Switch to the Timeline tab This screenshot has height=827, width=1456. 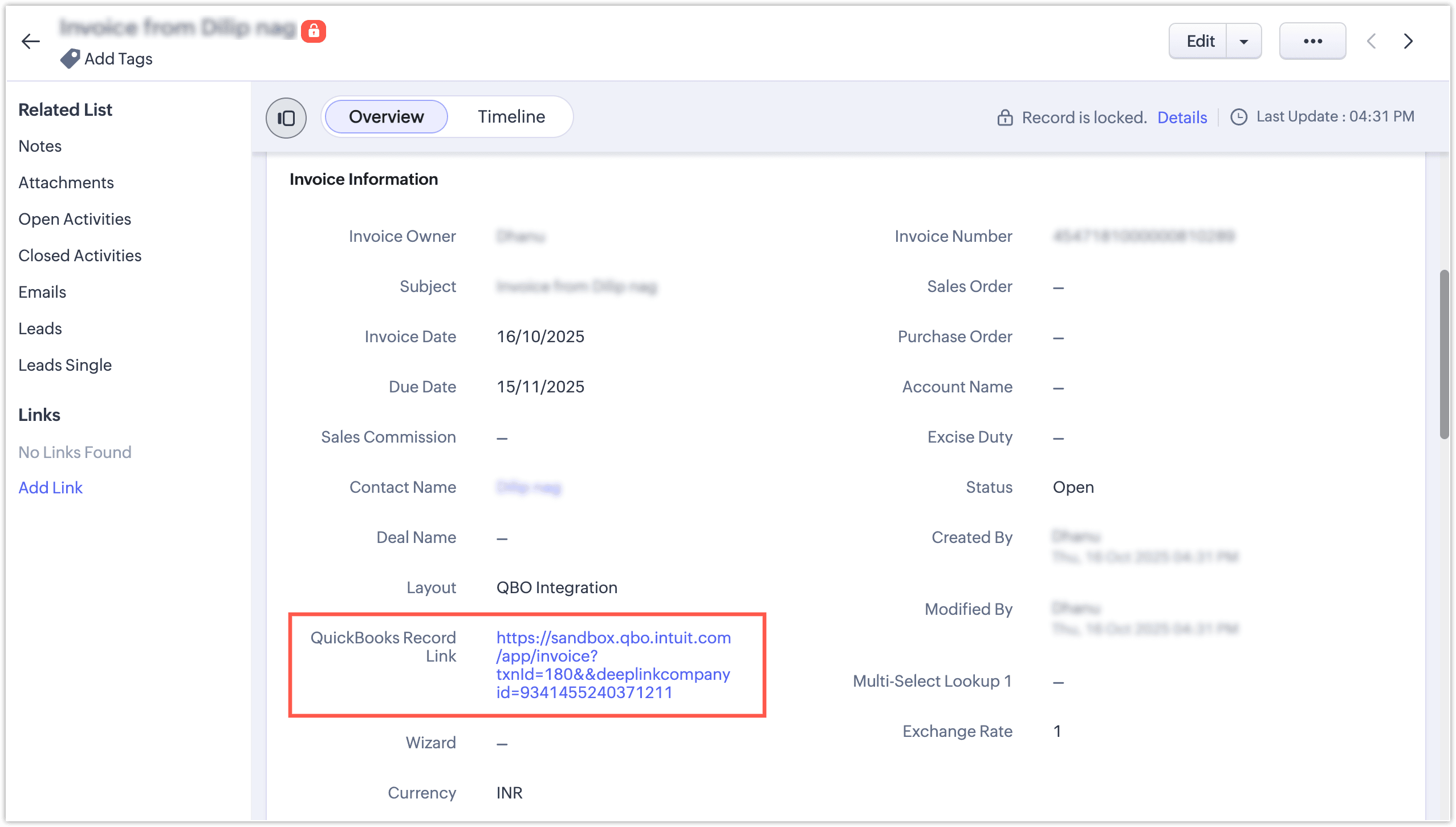(511, 117)
